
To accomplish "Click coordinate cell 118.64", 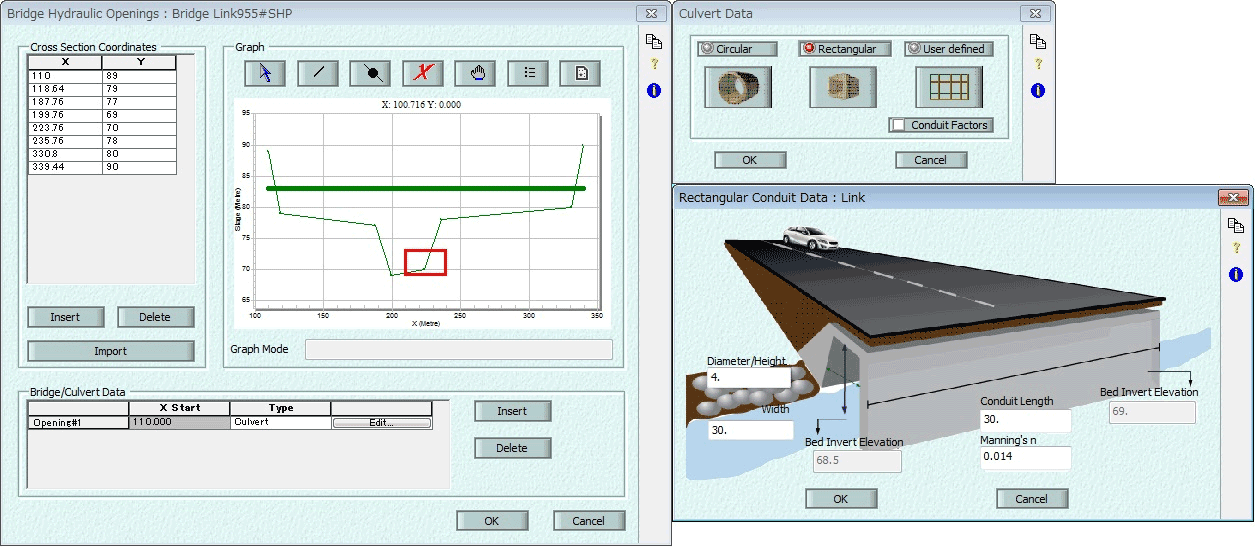I will pos(65,89).
